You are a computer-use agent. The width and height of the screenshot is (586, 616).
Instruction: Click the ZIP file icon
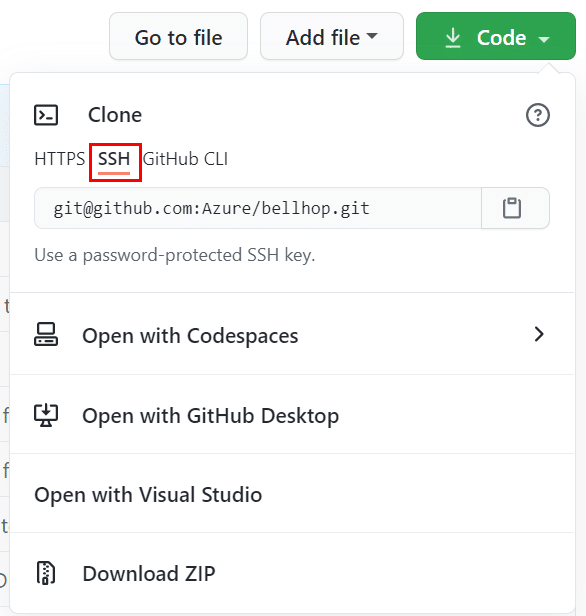(46, 573)
